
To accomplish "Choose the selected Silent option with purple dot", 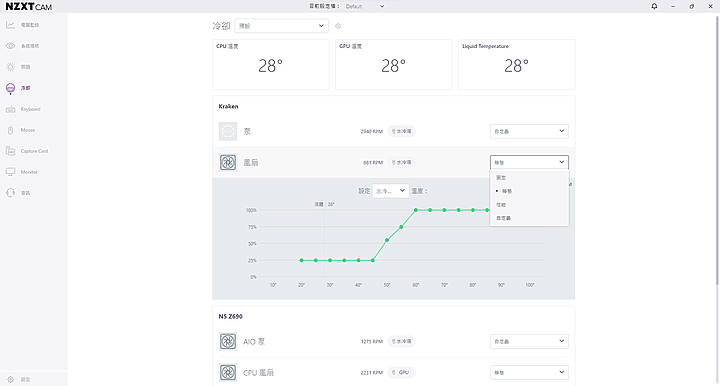I will tap(529, 191).
